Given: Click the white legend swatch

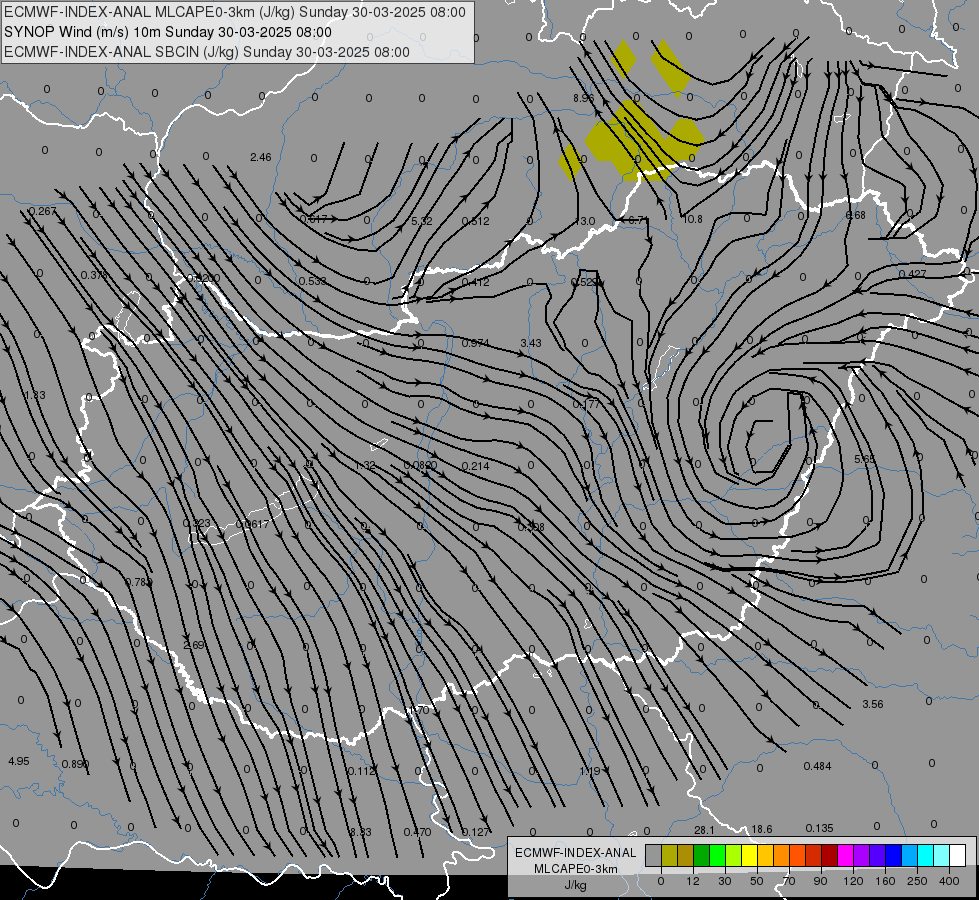Looking at the screenshot, I should (958, 855).
